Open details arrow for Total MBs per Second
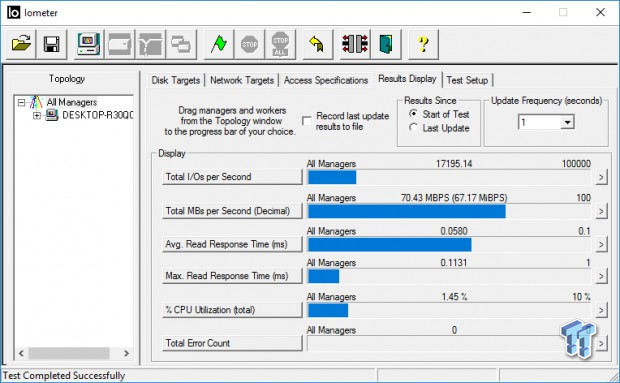 click(x=601, y=211)
